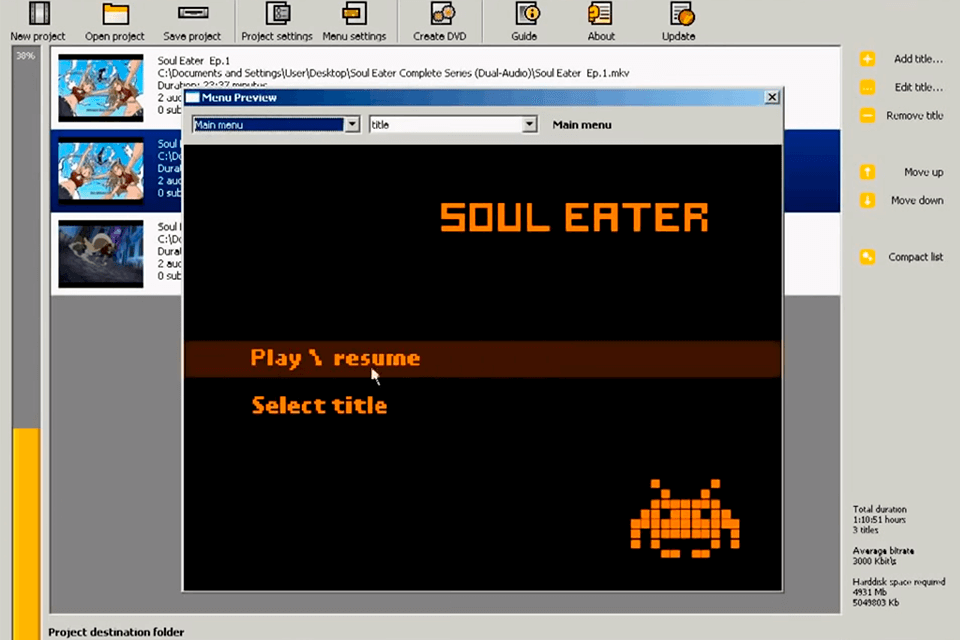Open the Guide icon

point(525,15)
